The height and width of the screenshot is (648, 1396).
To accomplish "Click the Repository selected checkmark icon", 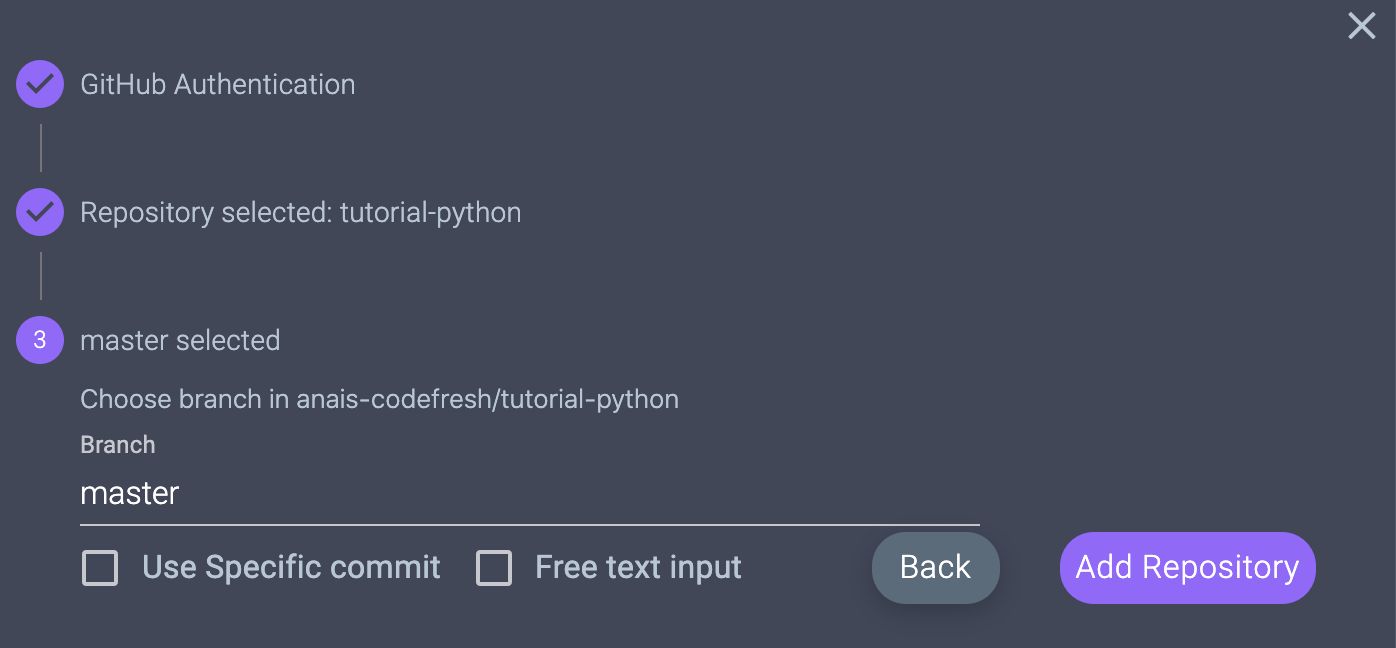I will click(40, 212).
